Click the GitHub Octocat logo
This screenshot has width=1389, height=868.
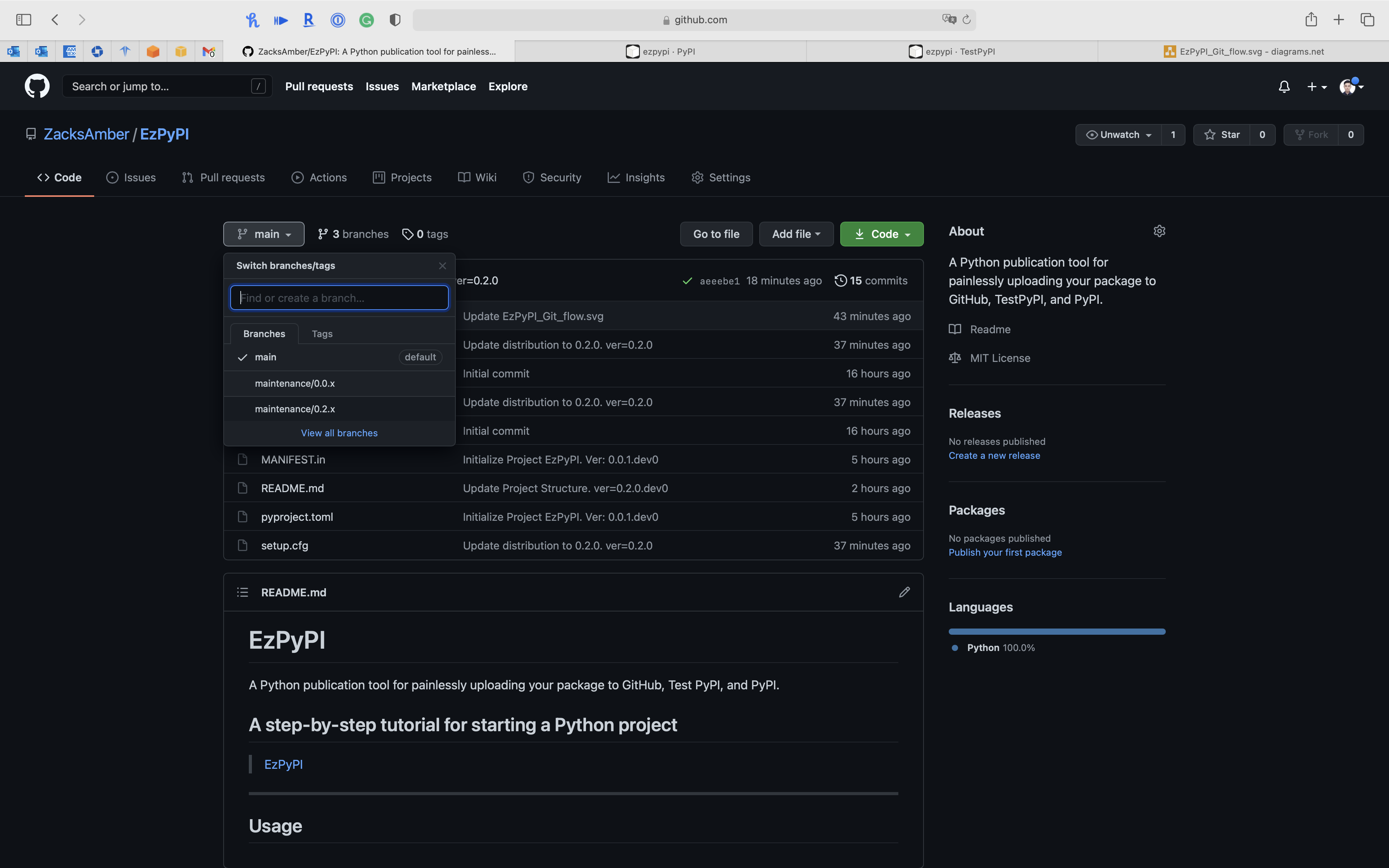(x=37, y=86)
